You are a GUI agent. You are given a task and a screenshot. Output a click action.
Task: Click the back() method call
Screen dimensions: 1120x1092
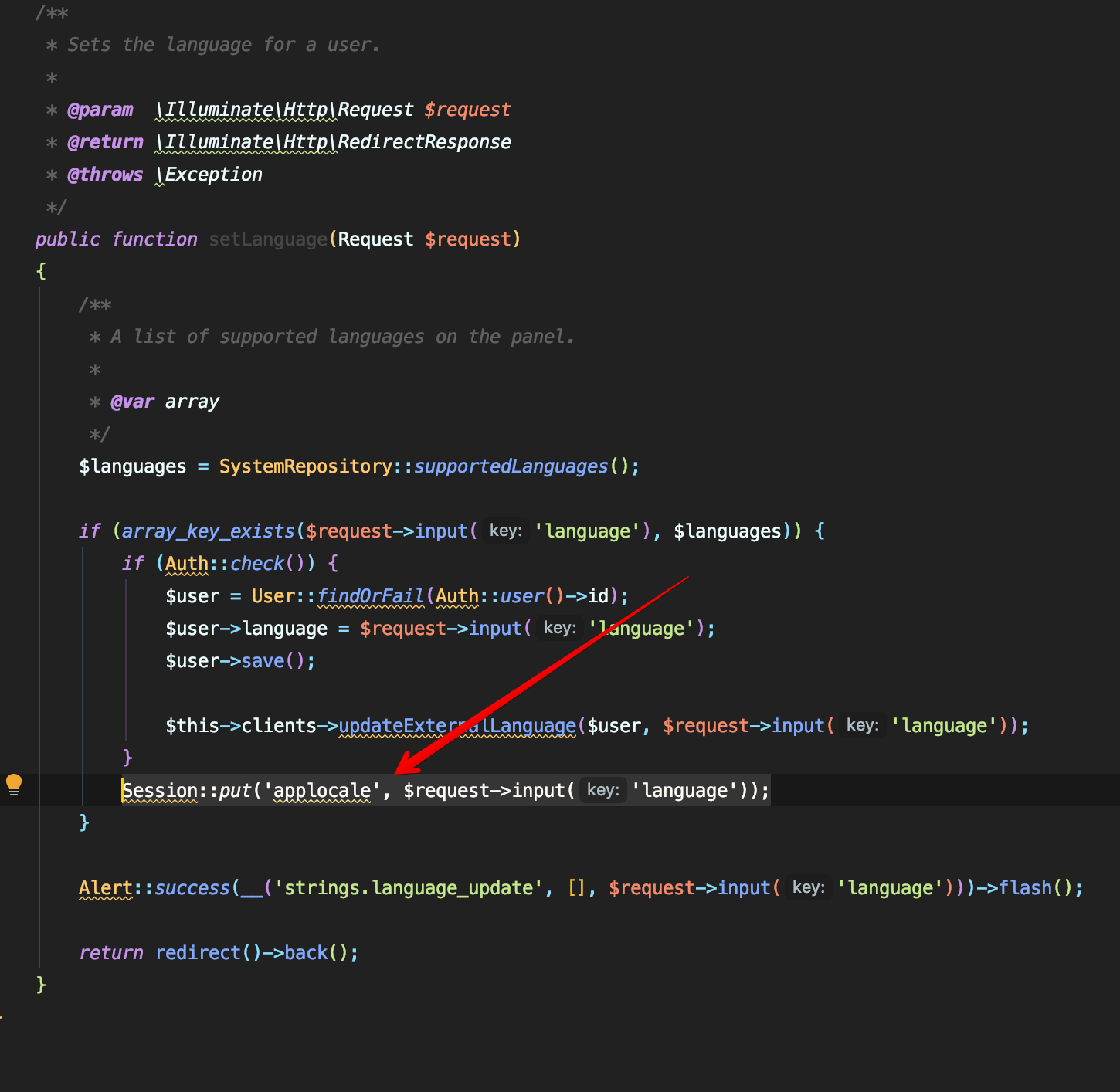(306, 953)
